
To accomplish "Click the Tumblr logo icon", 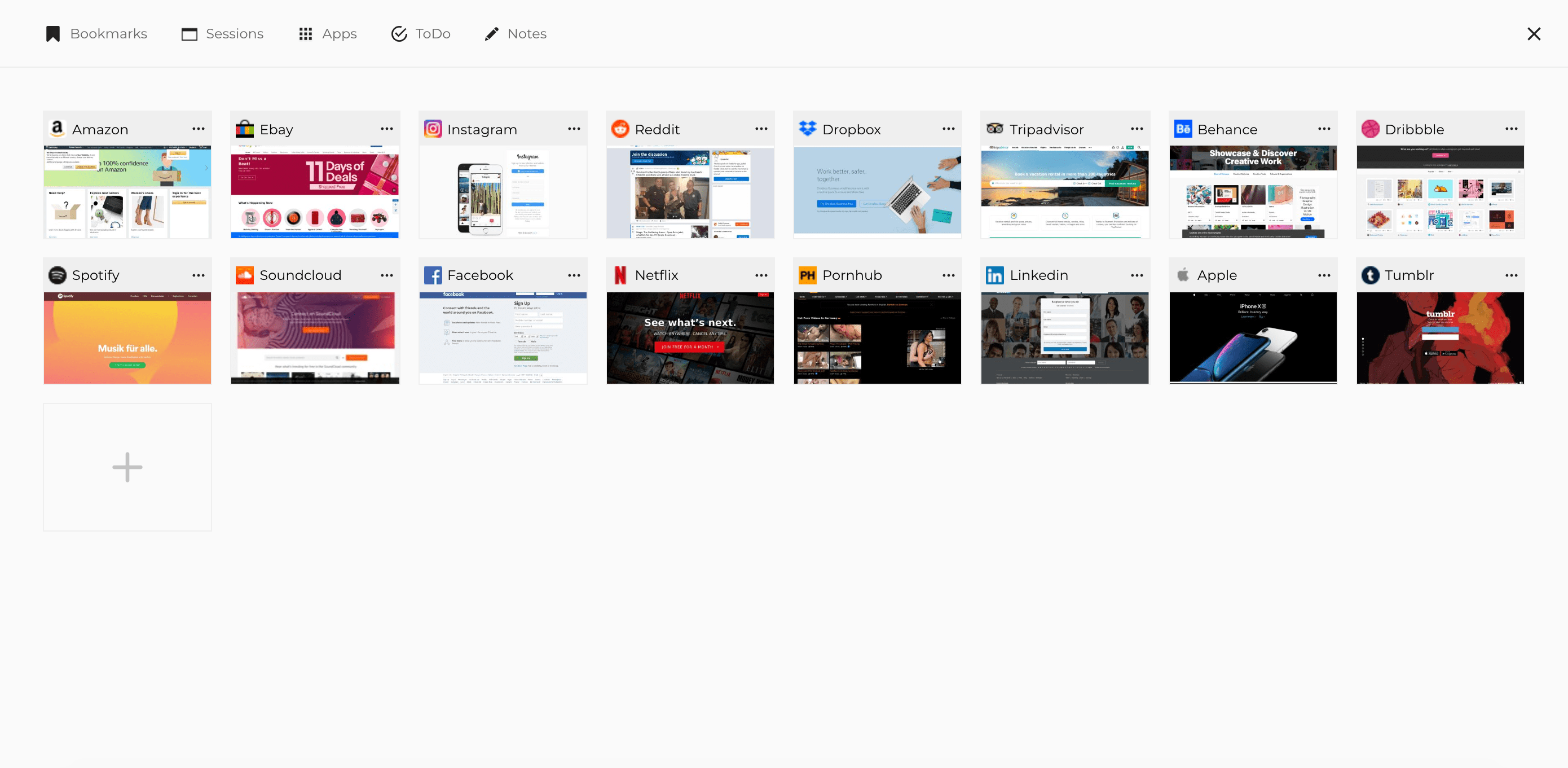I will pyautogui.click(x=1370, y=275).
